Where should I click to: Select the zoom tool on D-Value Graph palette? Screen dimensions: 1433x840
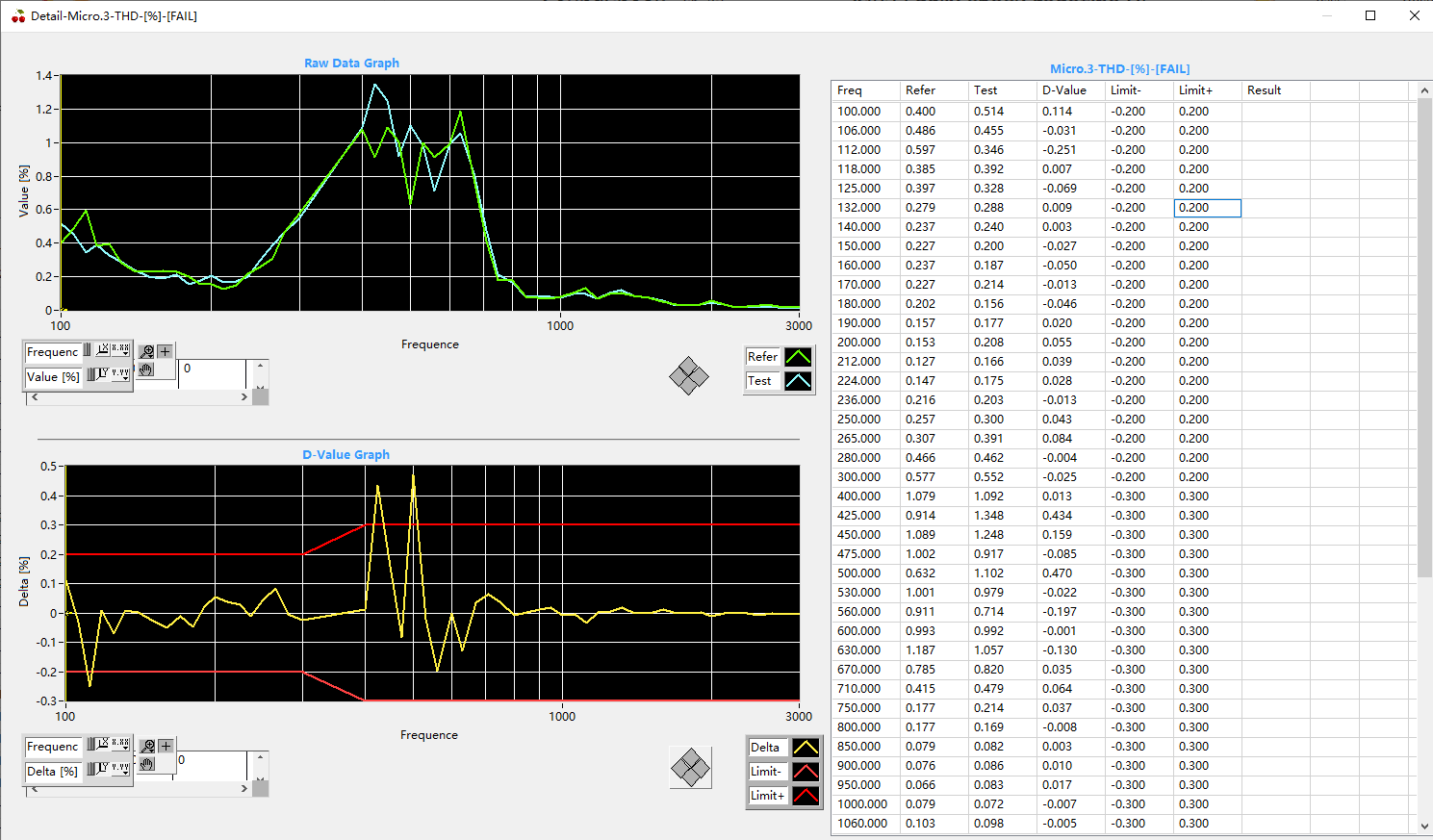pyautogui.click(x=147, y=746)
